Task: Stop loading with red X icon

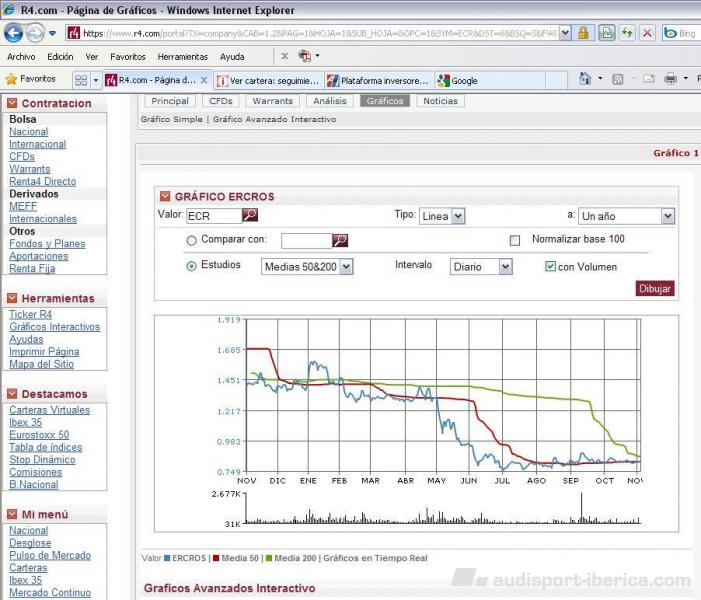Action: [x=647, y=33]
